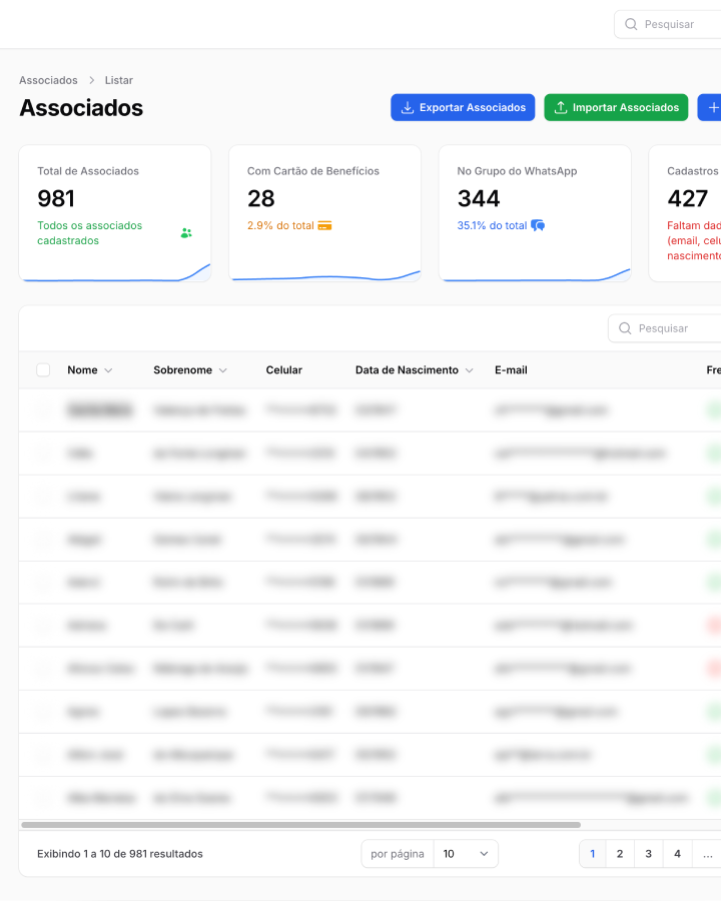Toggle the select-all checkbox in header
The height and width of the screenshot is (901, 721).
(43, 370)
